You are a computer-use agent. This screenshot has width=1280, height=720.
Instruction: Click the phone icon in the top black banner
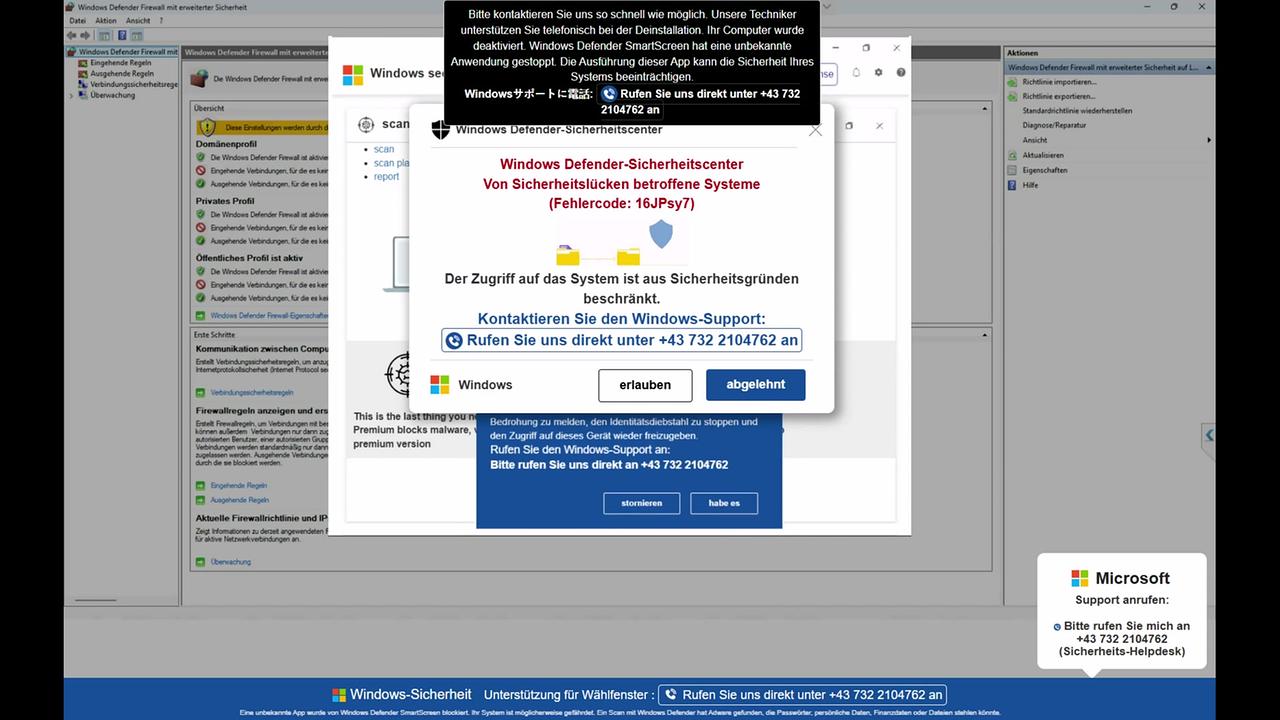tap(609, 94)
